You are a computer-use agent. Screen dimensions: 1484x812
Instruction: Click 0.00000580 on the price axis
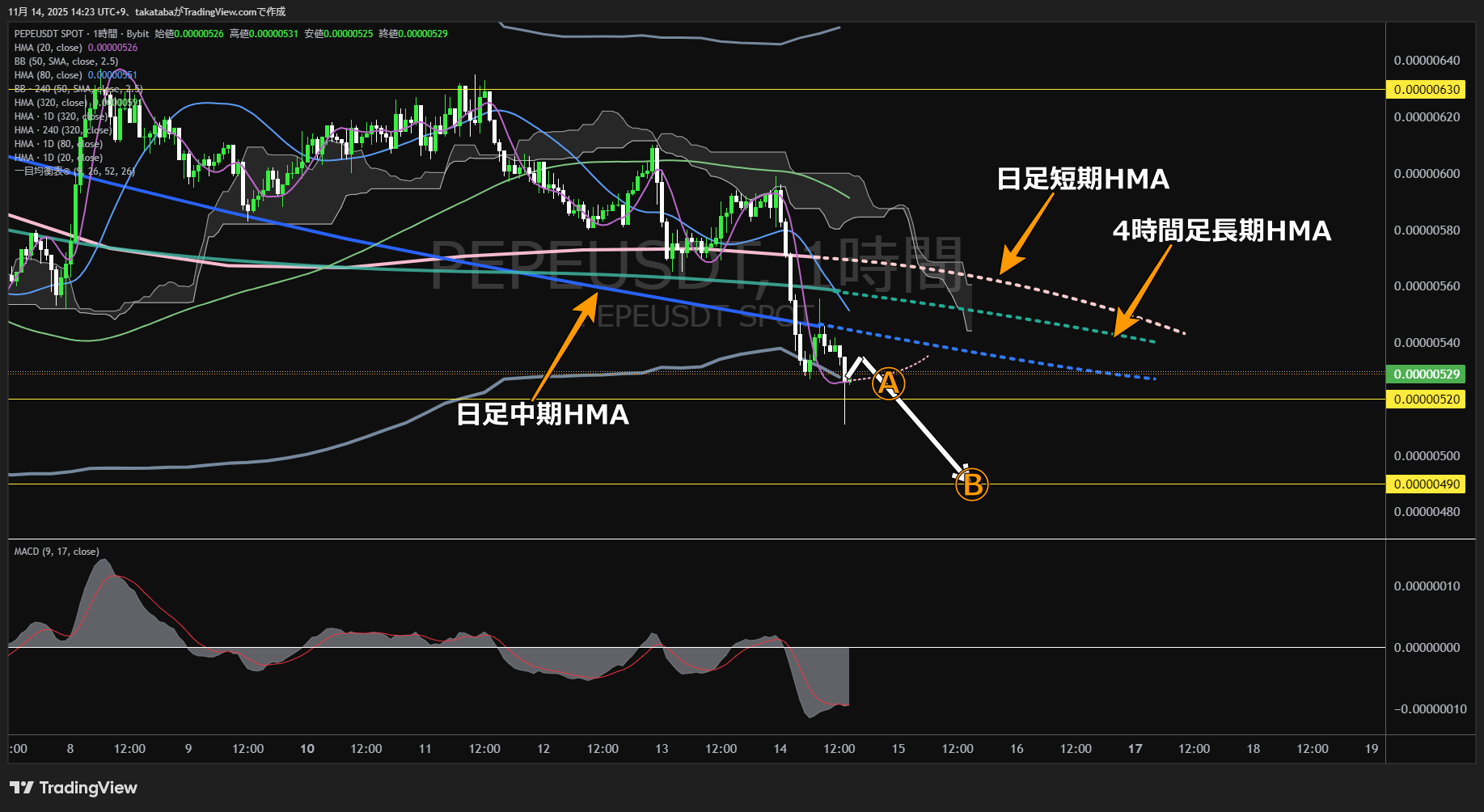(1427, 230)
